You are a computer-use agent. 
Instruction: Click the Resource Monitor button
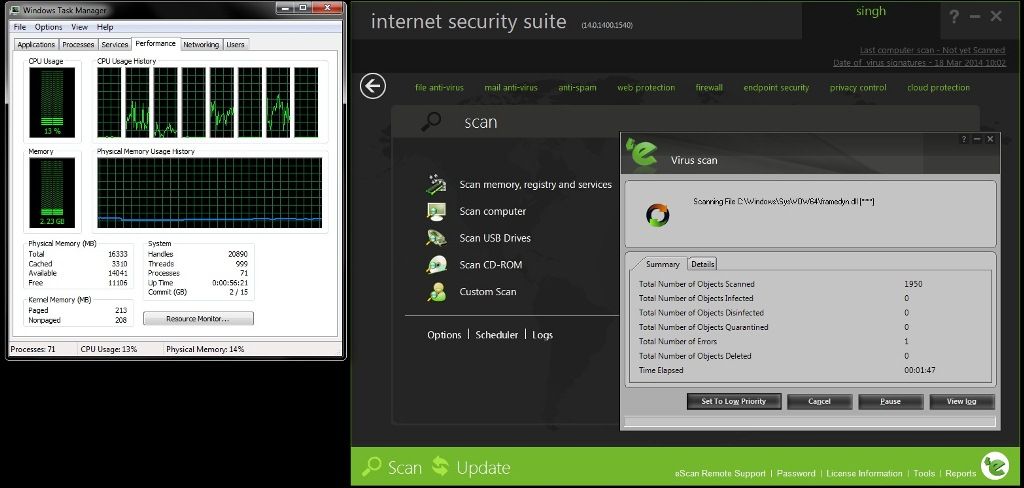[x=198, y=319]
